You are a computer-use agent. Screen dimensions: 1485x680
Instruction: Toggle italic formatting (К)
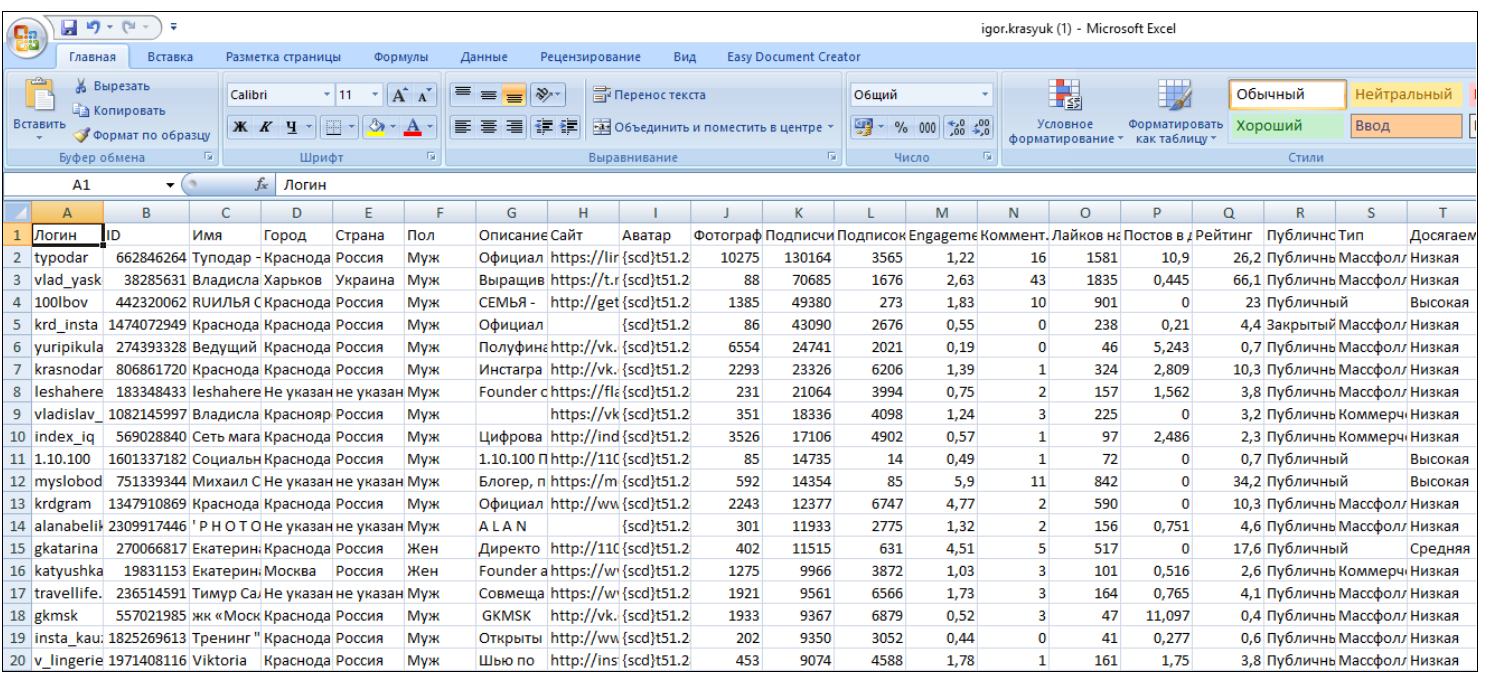click(x=266, y=127)
